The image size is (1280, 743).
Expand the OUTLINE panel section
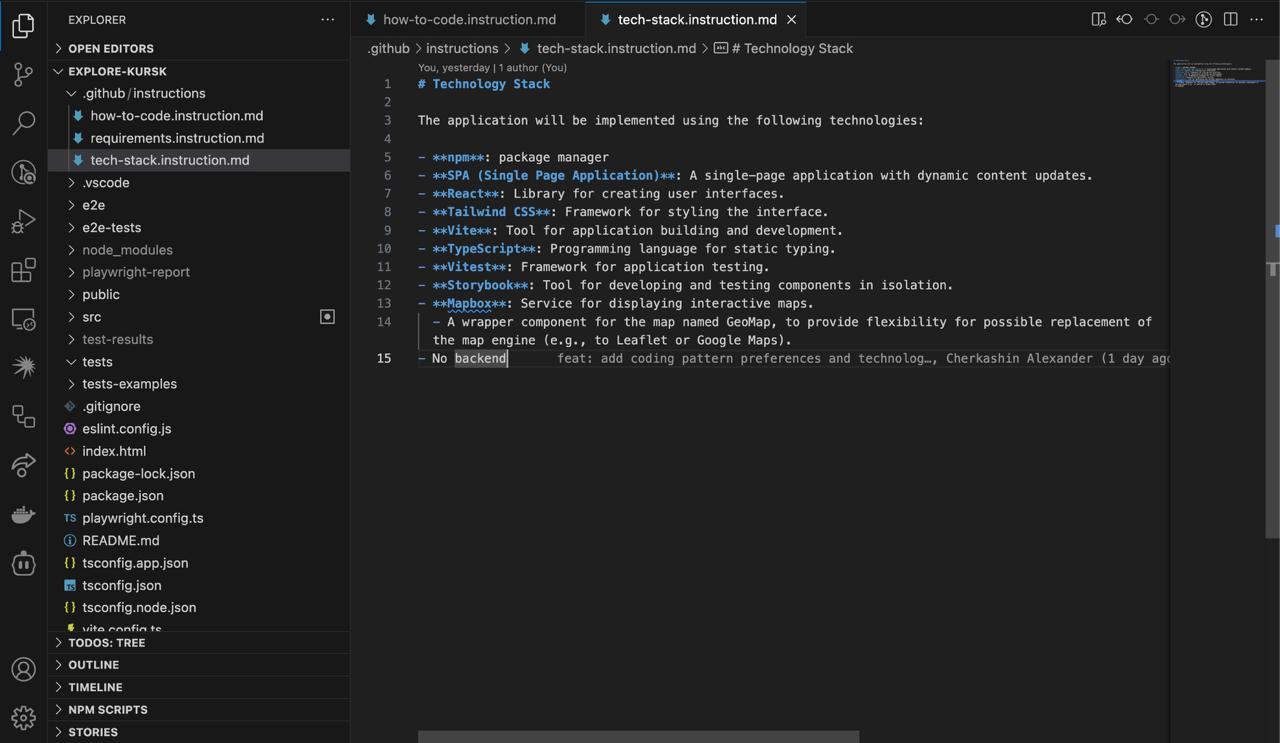[x=93, y=665]
